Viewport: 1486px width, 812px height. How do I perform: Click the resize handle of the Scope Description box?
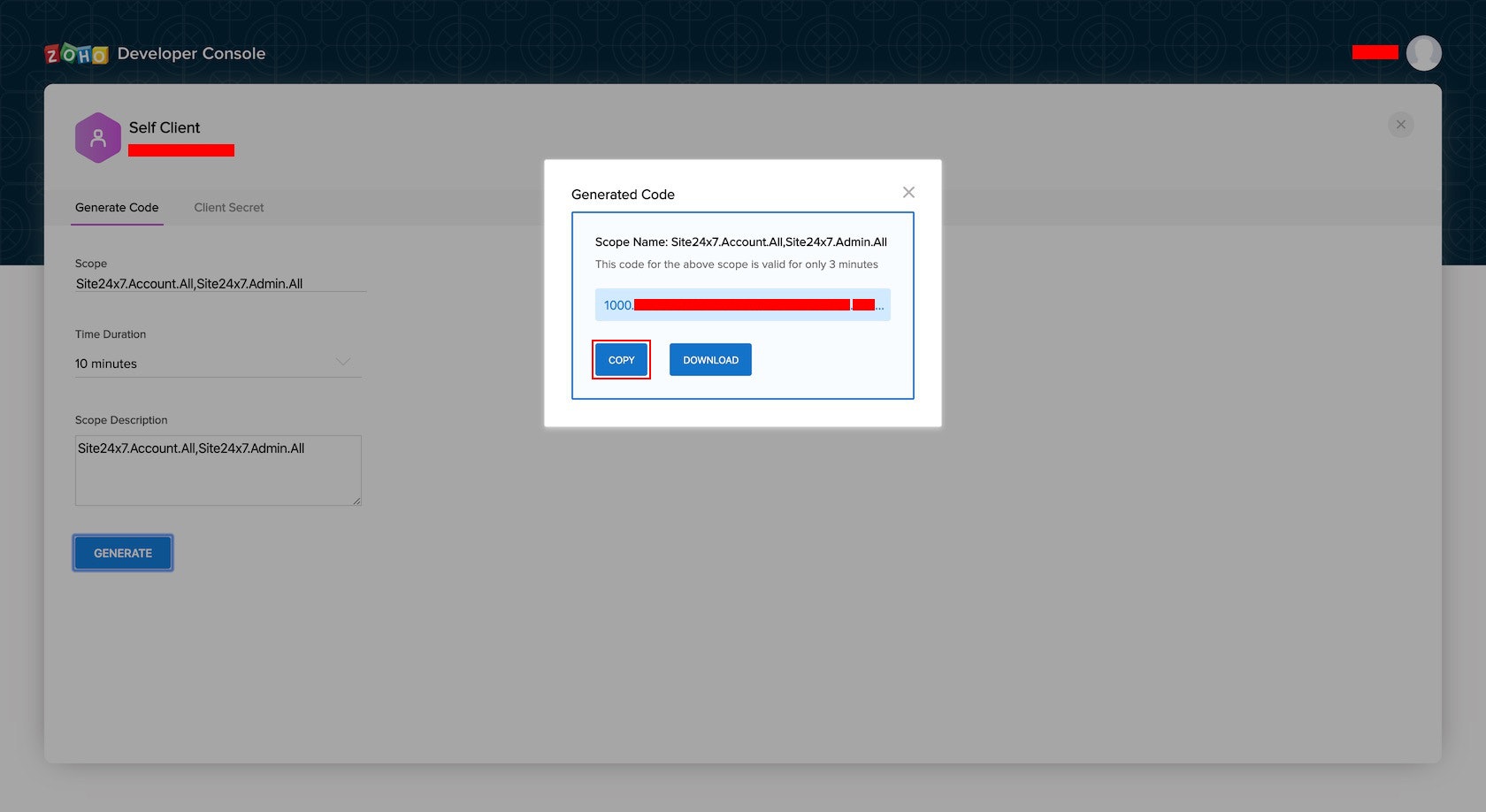356,502
